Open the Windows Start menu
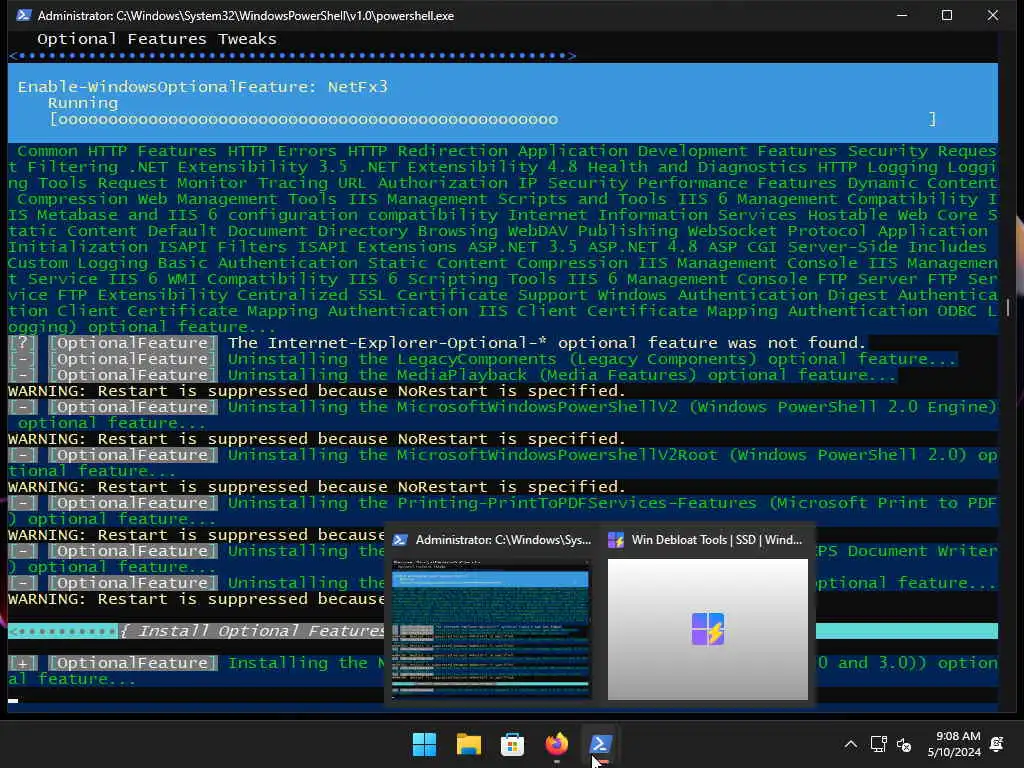 (x=424, y=744)
